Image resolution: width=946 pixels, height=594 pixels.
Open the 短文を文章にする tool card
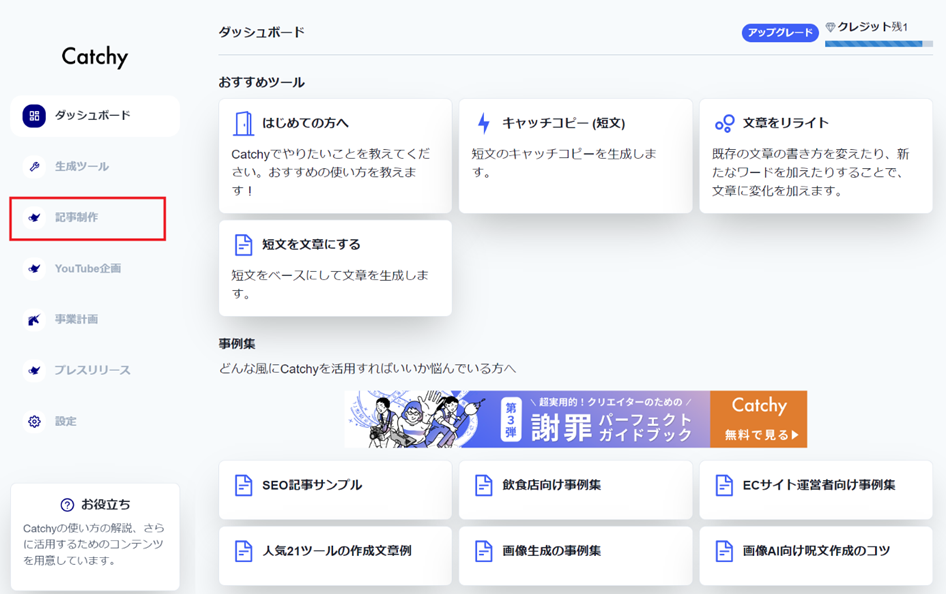(335, 268)
